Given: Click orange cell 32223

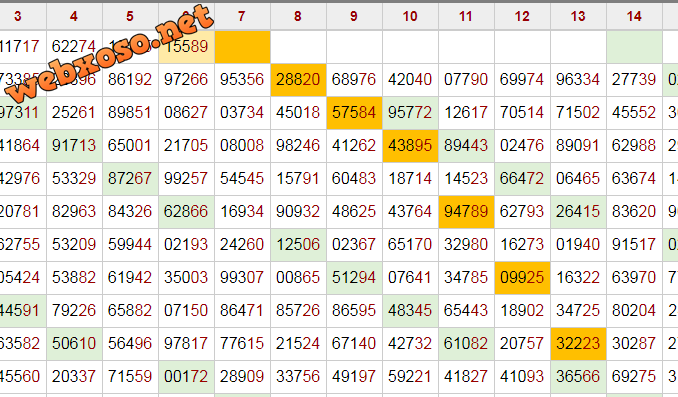Looking at the screenshot, I should click(578, 344).
